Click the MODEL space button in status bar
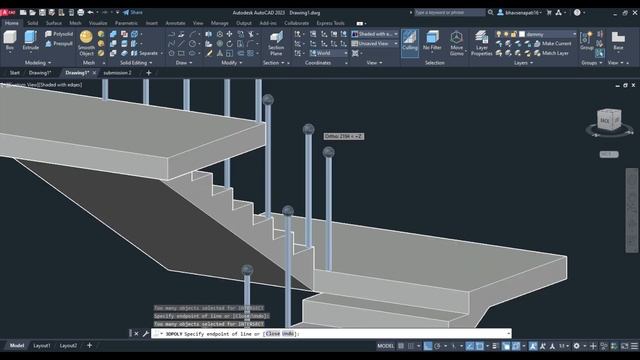 coord(385,346)
